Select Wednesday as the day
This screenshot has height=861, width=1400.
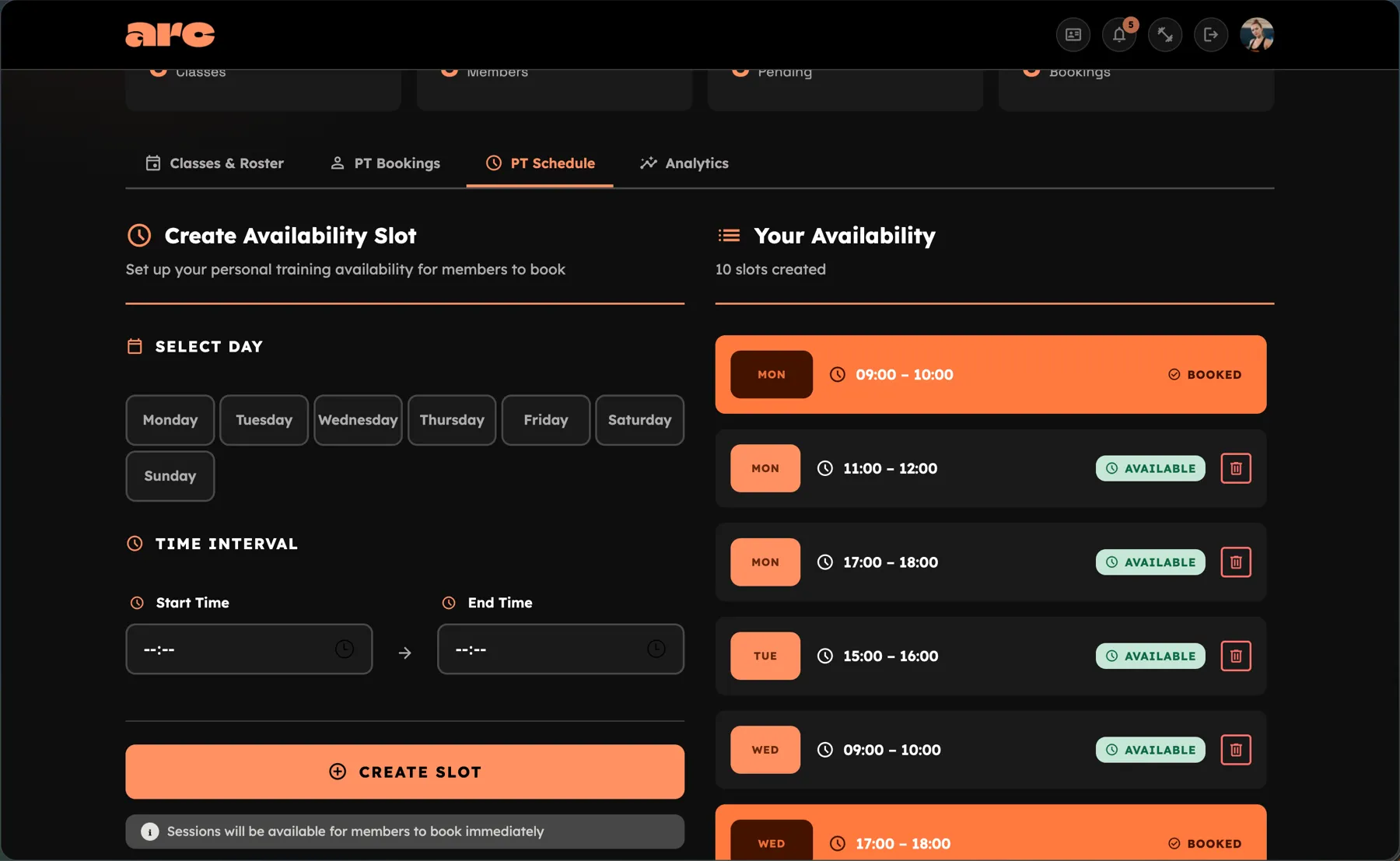click(x=358, y=420)
